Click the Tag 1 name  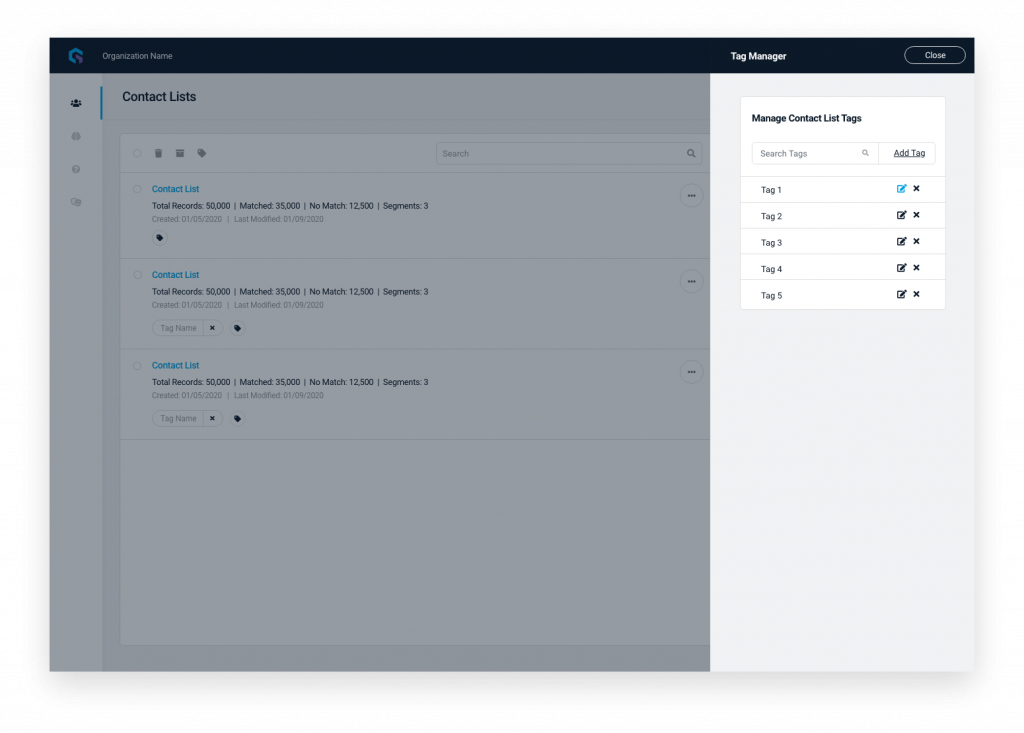pos(771,190)
